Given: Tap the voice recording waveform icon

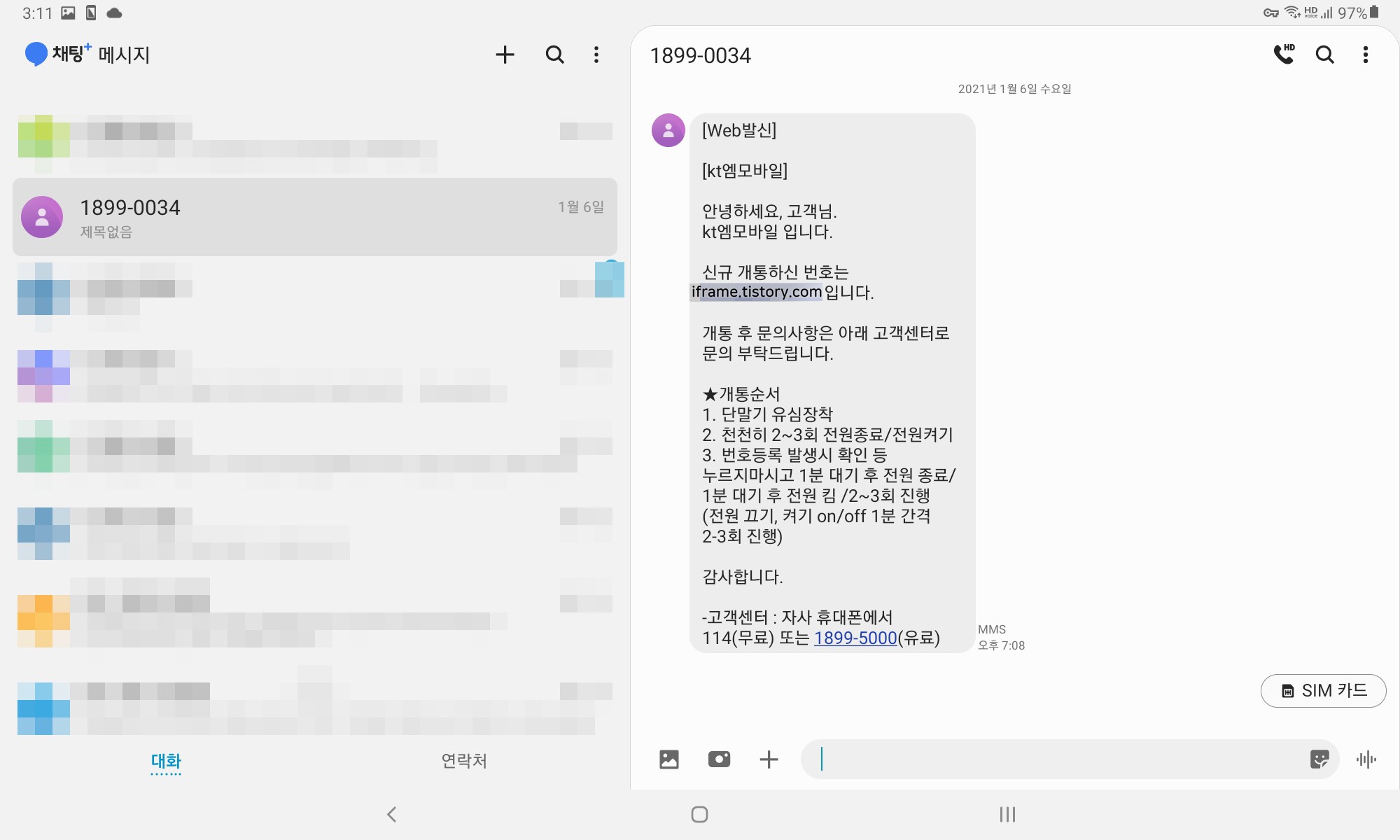Looking at the screenshot, I should pos(1366,759).
